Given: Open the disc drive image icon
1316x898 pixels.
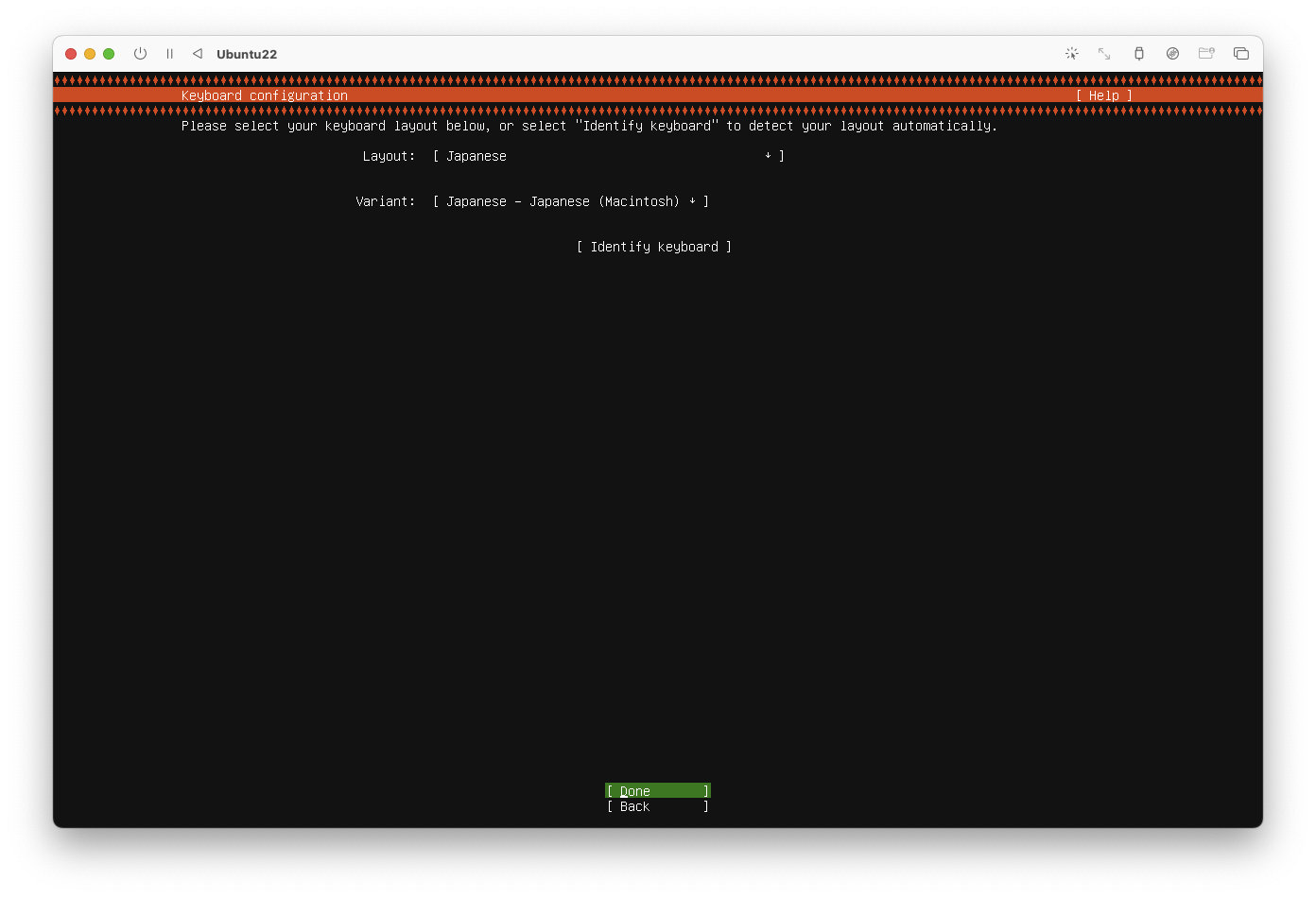Looking at the screenshot, I should click(1172, 54).
